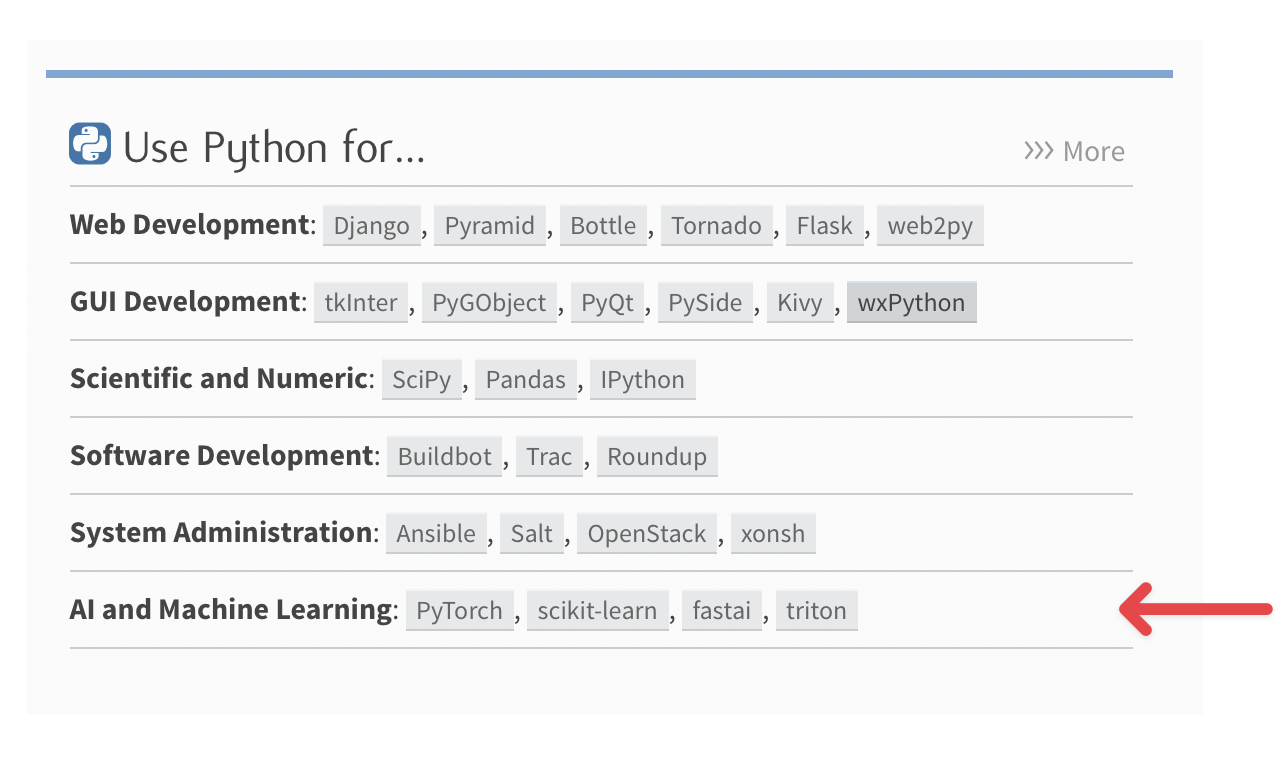Screen dimensions: 1286x758
Task: Open the Buildbot link
Action: (444, 456)
